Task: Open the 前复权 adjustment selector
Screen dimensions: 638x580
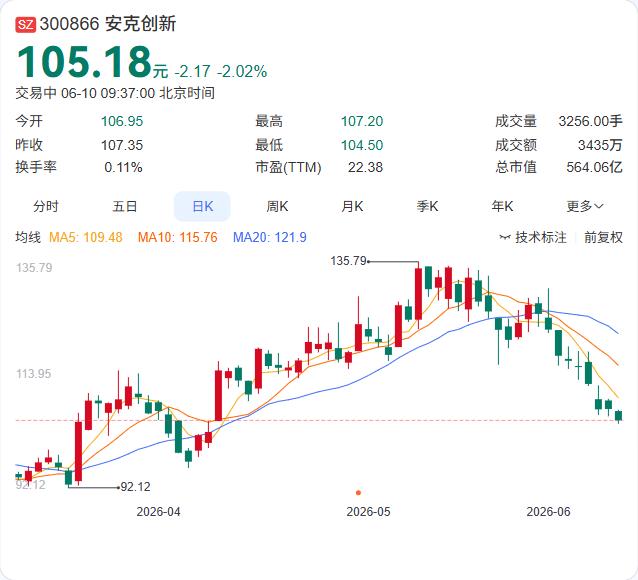Action: (x=603, y=237)
